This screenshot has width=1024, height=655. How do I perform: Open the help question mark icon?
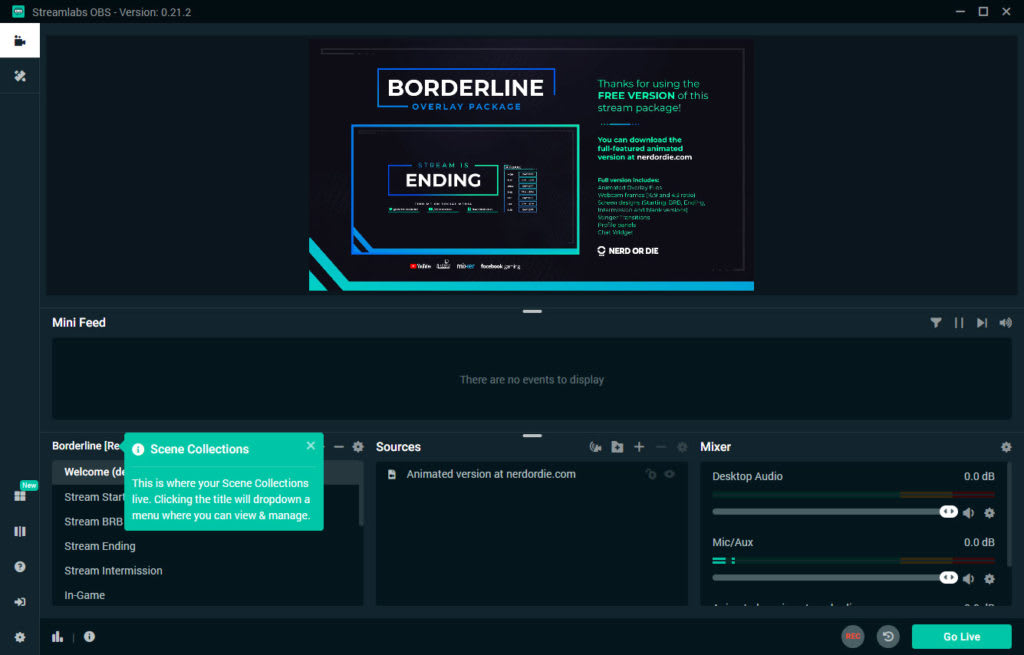coord(19,567)
